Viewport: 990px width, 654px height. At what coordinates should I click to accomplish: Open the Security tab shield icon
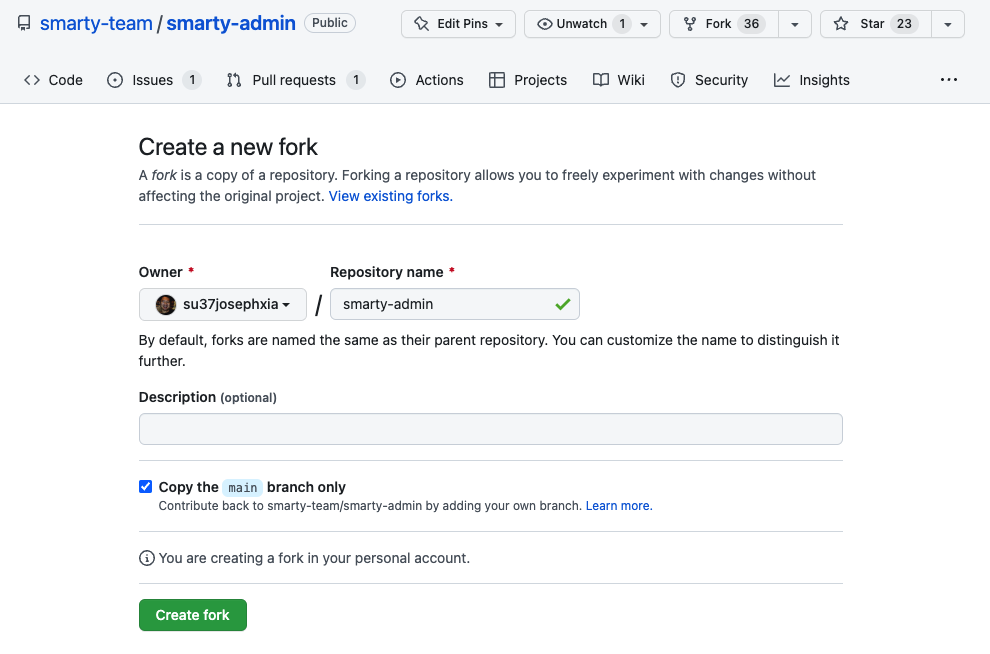click(678, 80)
